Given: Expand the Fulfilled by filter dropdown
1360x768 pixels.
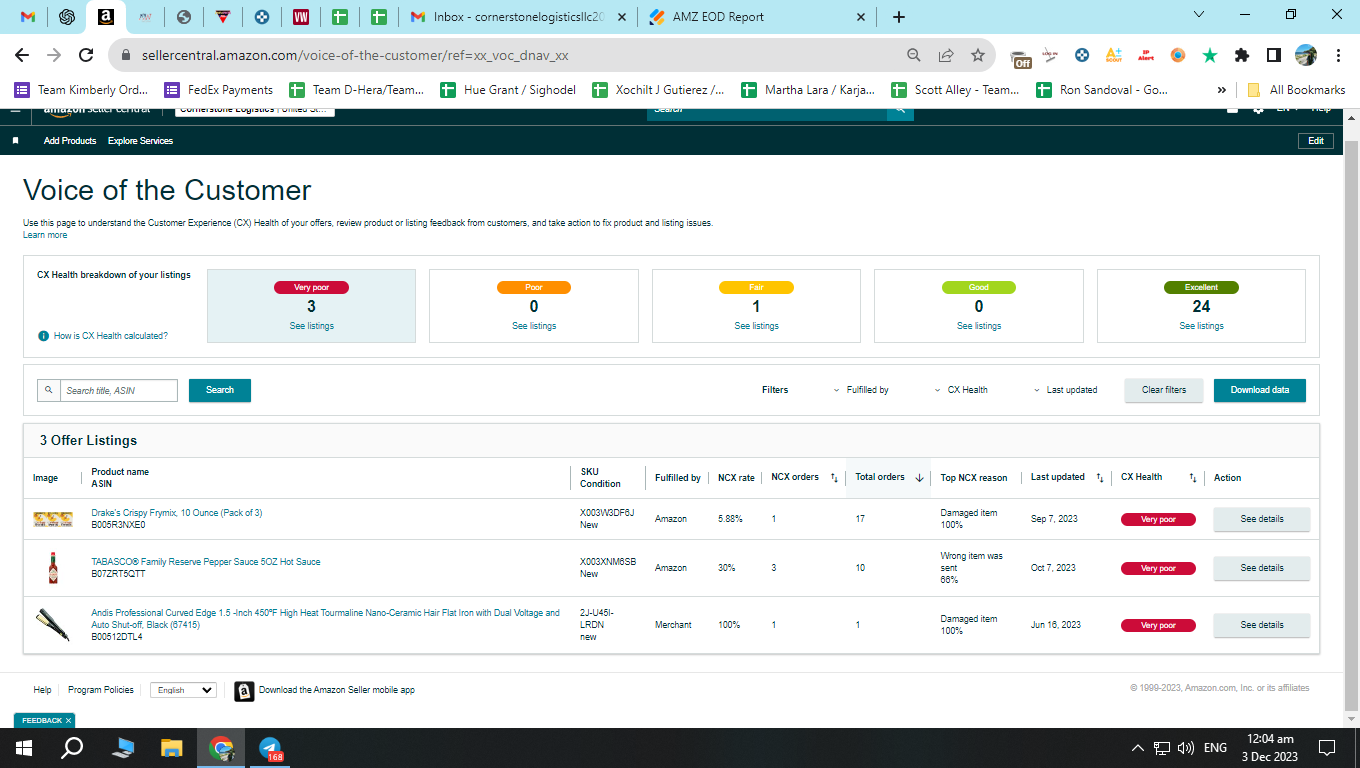Looking at the screenshot, I should tap(861, 390).
